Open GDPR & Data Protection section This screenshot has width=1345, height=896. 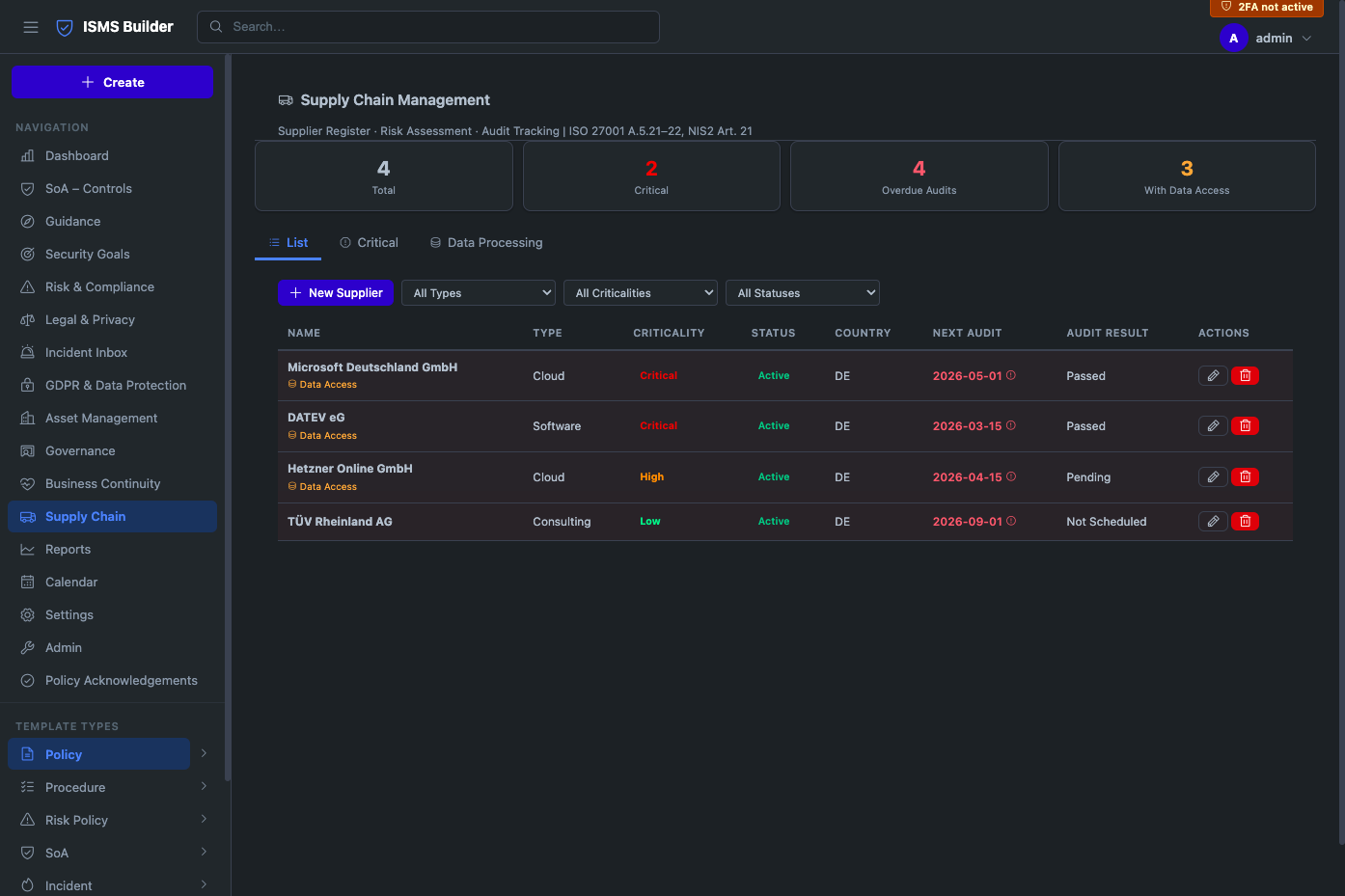(x=112, y=386)
